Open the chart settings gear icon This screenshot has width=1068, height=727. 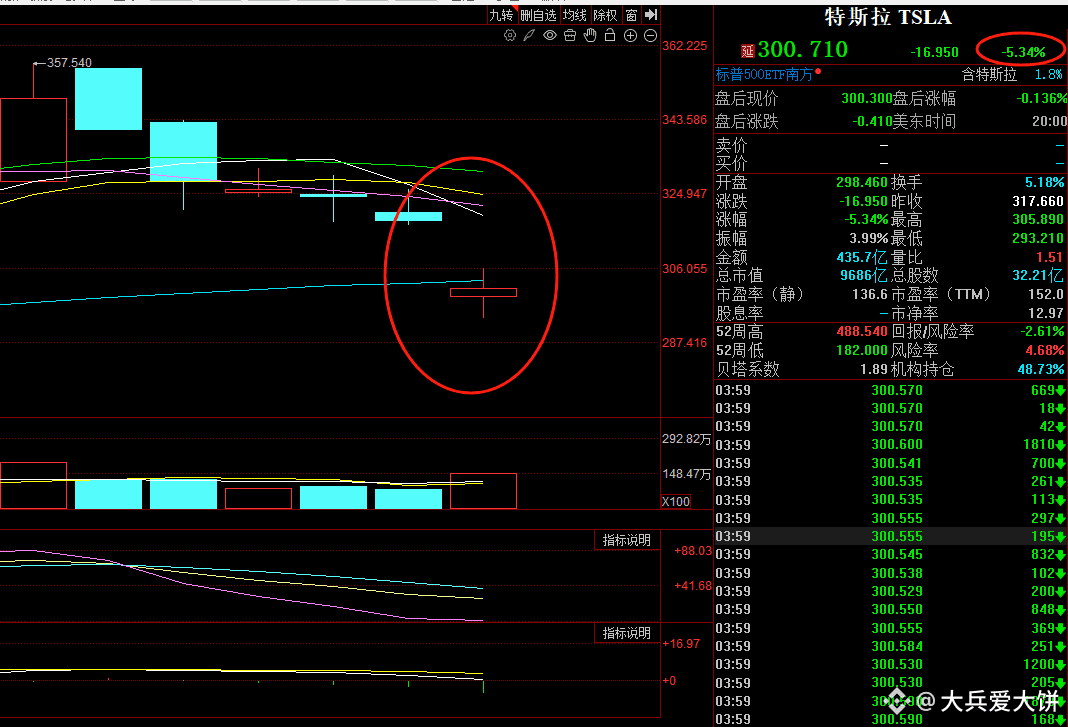pyautogui.click(x=509, y=35)
